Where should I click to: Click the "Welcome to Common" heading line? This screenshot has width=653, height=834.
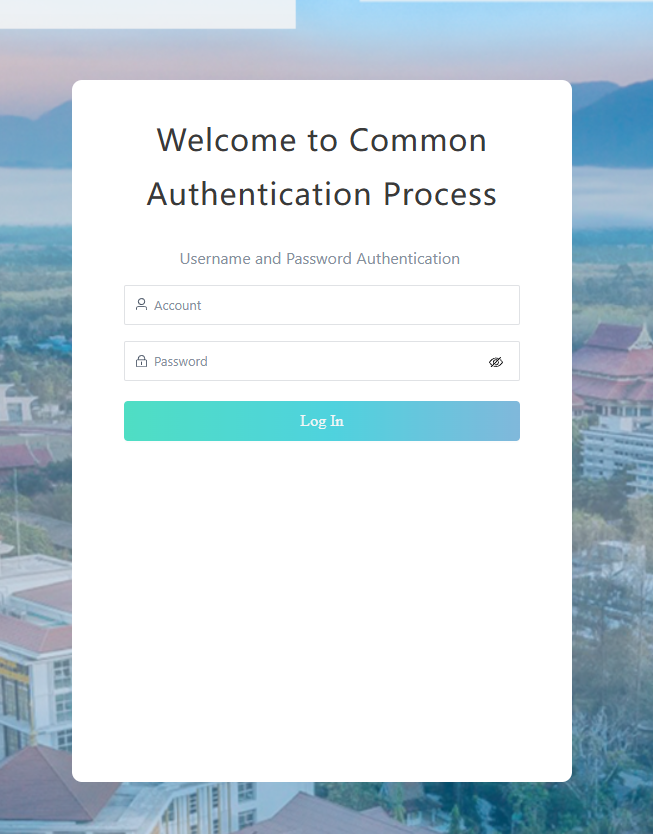click(x=322, y=140)
